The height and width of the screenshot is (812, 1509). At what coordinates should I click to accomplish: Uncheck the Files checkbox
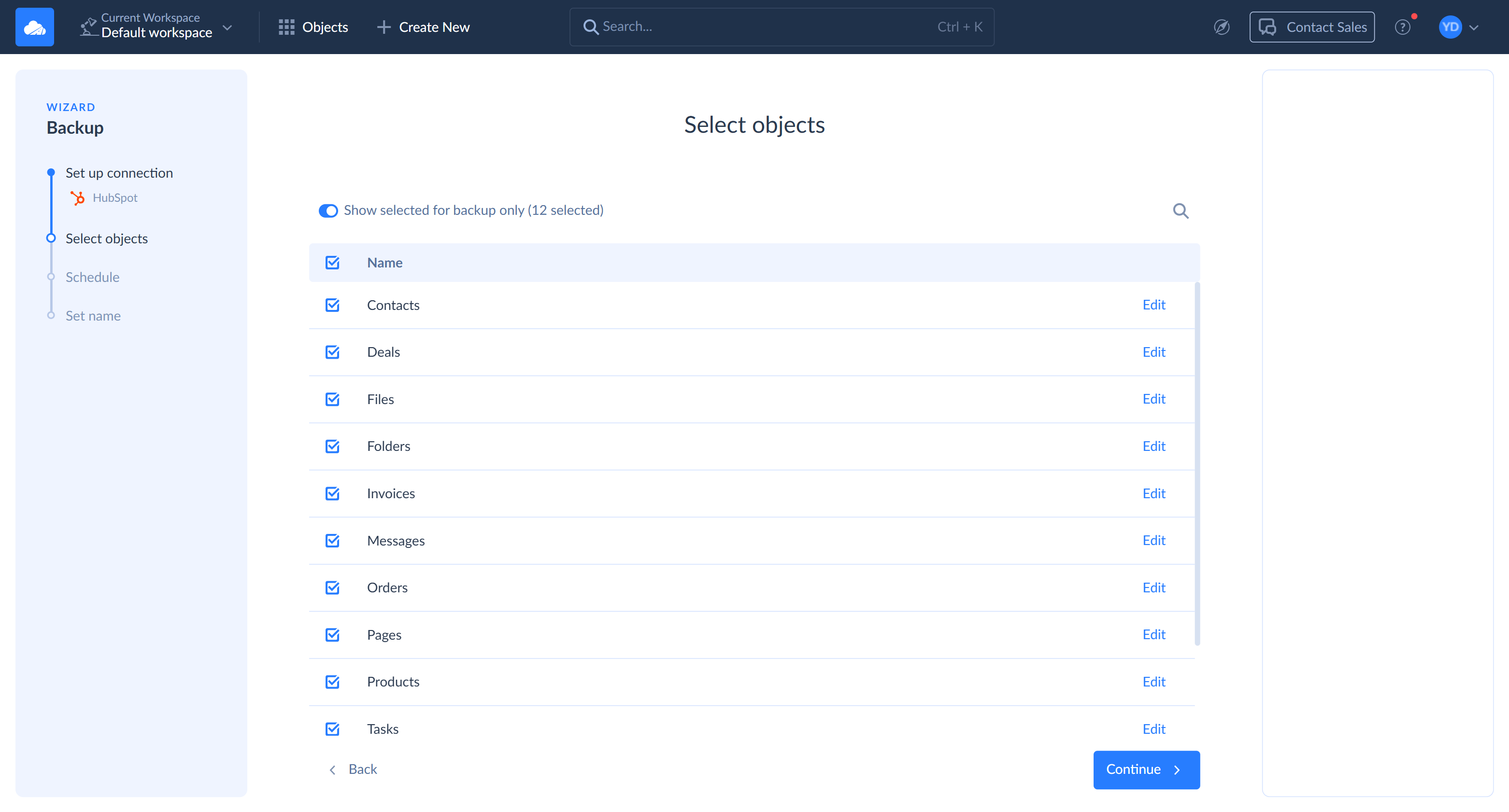[332, 399]
